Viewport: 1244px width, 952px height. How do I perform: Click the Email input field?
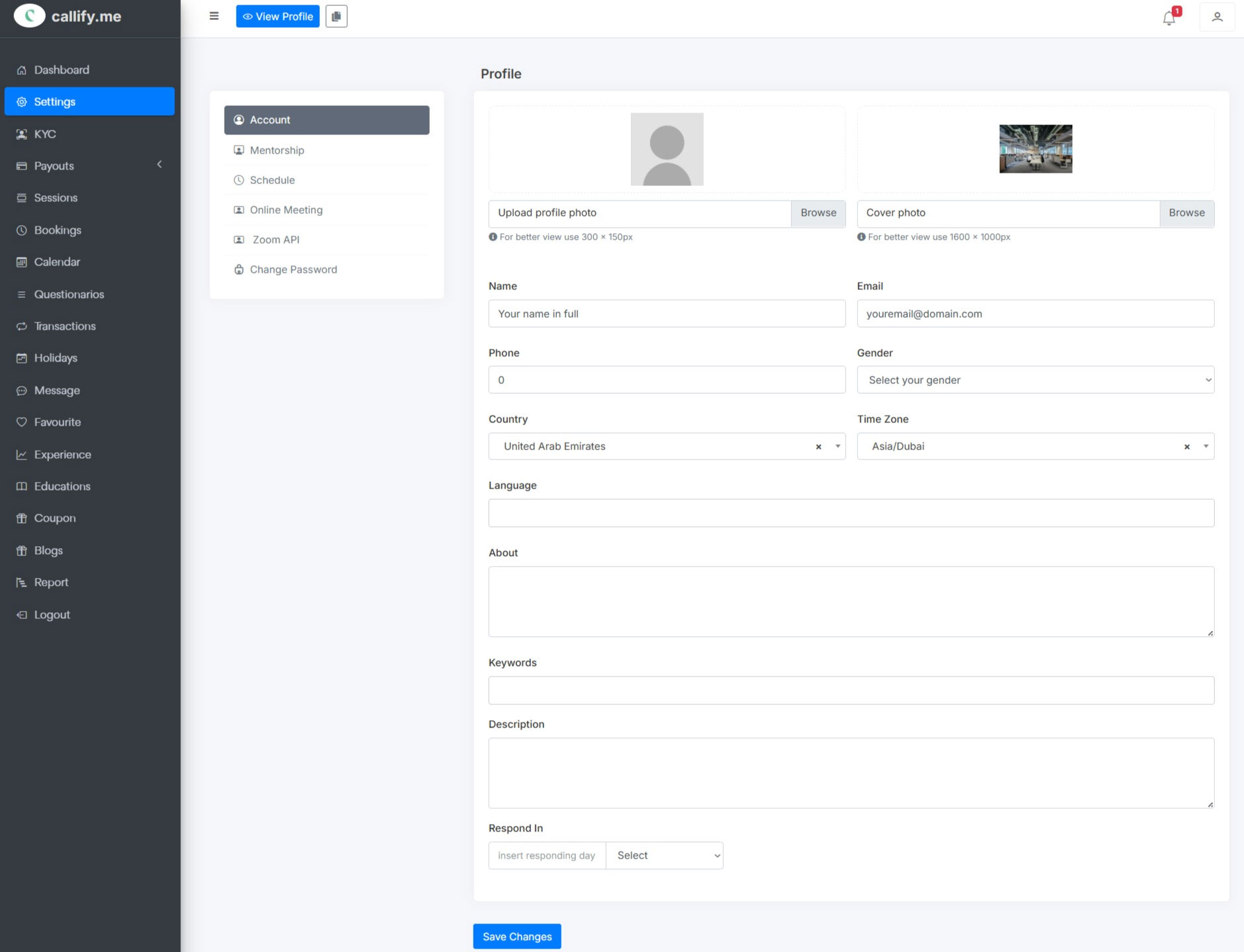1035,314
